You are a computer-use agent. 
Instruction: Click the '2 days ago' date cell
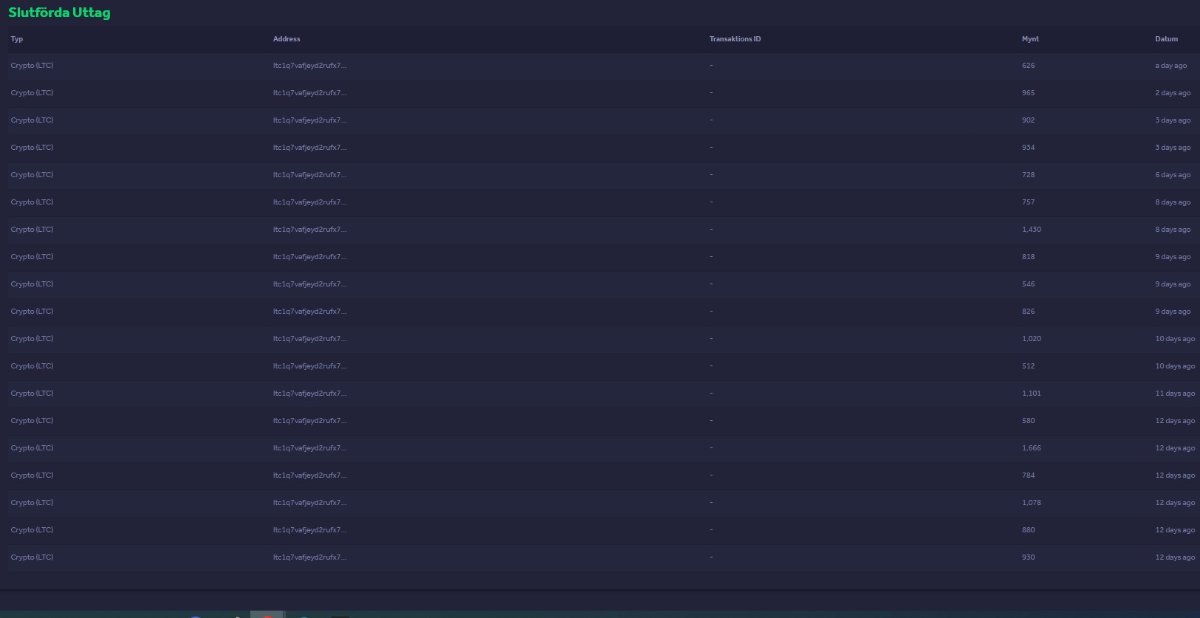[x=1172, y=92]
